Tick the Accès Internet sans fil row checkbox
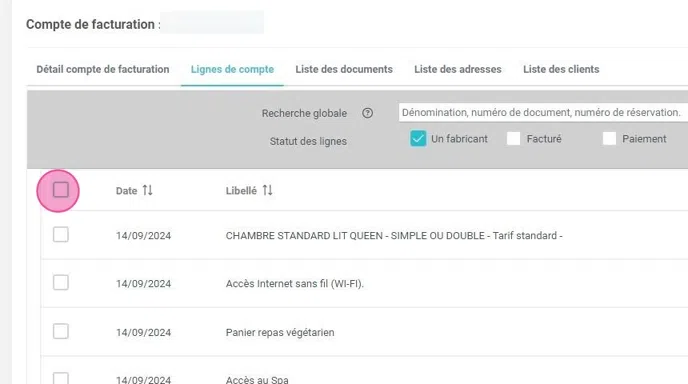 coord(61,283)
